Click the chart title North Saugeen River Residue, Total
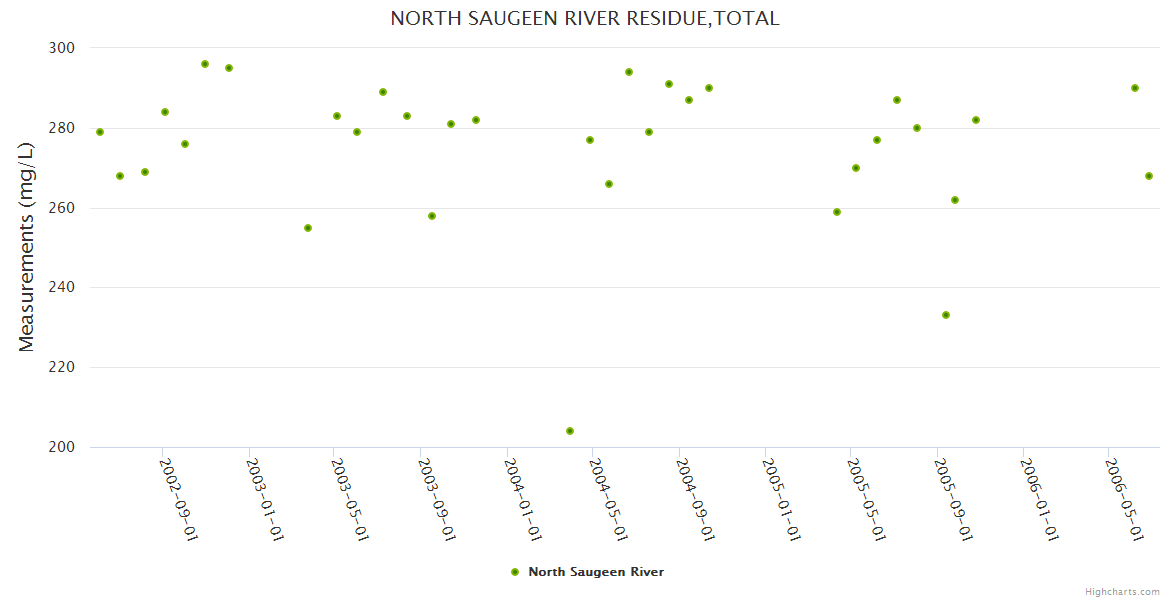 coord(585,18)
